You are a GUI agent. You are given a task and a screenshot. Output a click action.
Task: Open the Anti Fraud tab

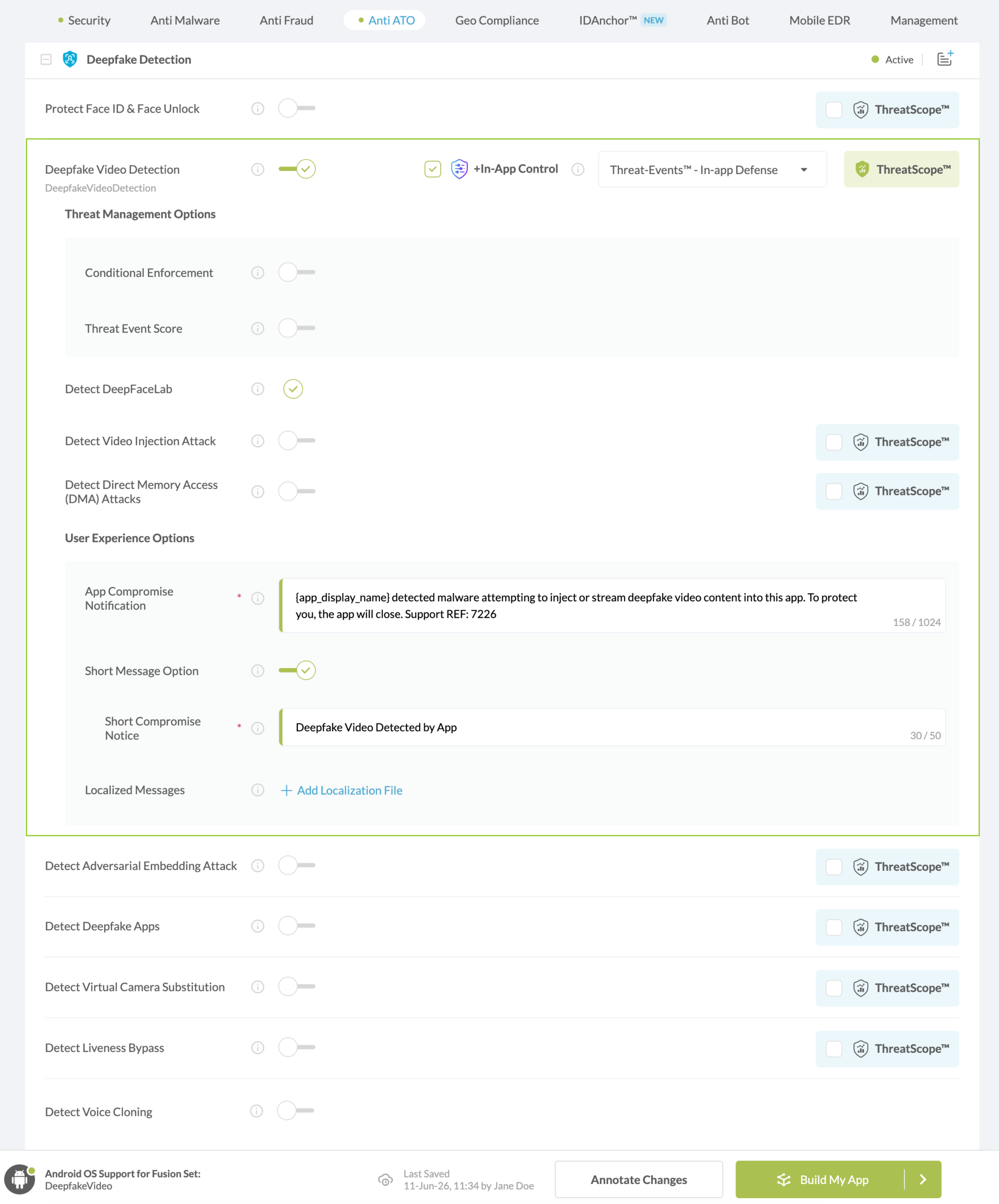click(x=286, y=20)
